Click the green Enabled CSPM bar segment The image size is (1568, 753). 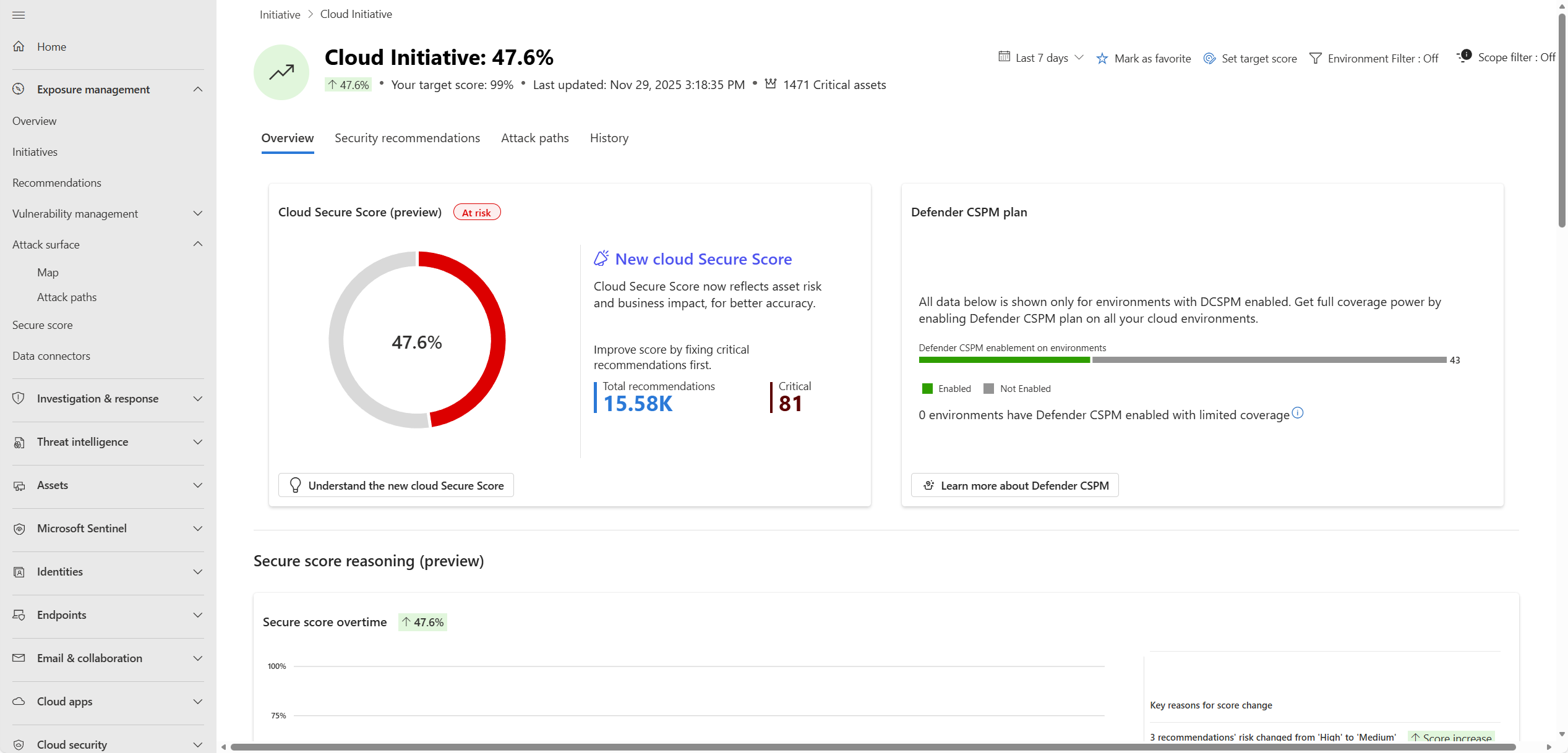point(1003,360)
